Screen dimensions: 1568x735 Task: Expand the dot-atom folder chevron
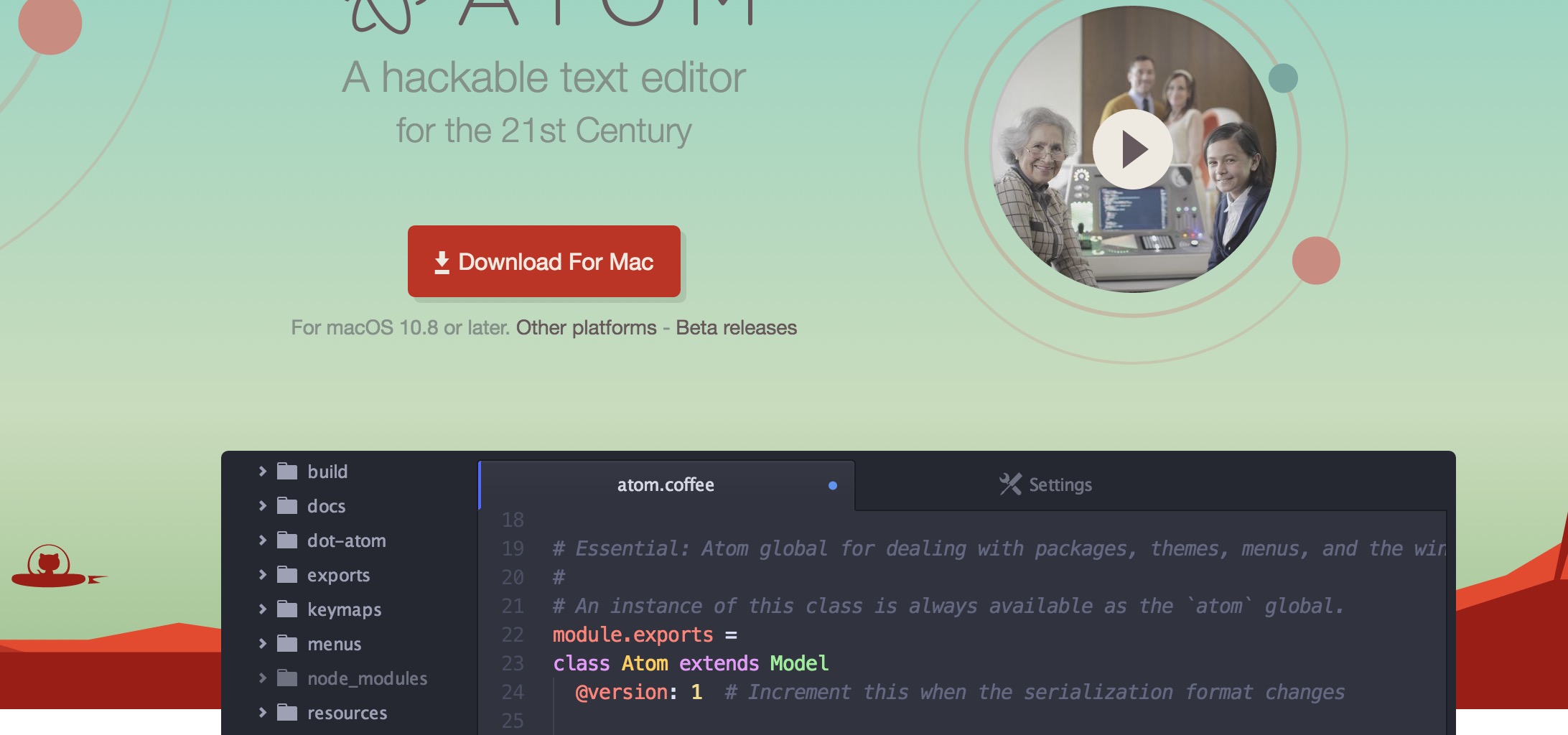click(x=262, y=540)
